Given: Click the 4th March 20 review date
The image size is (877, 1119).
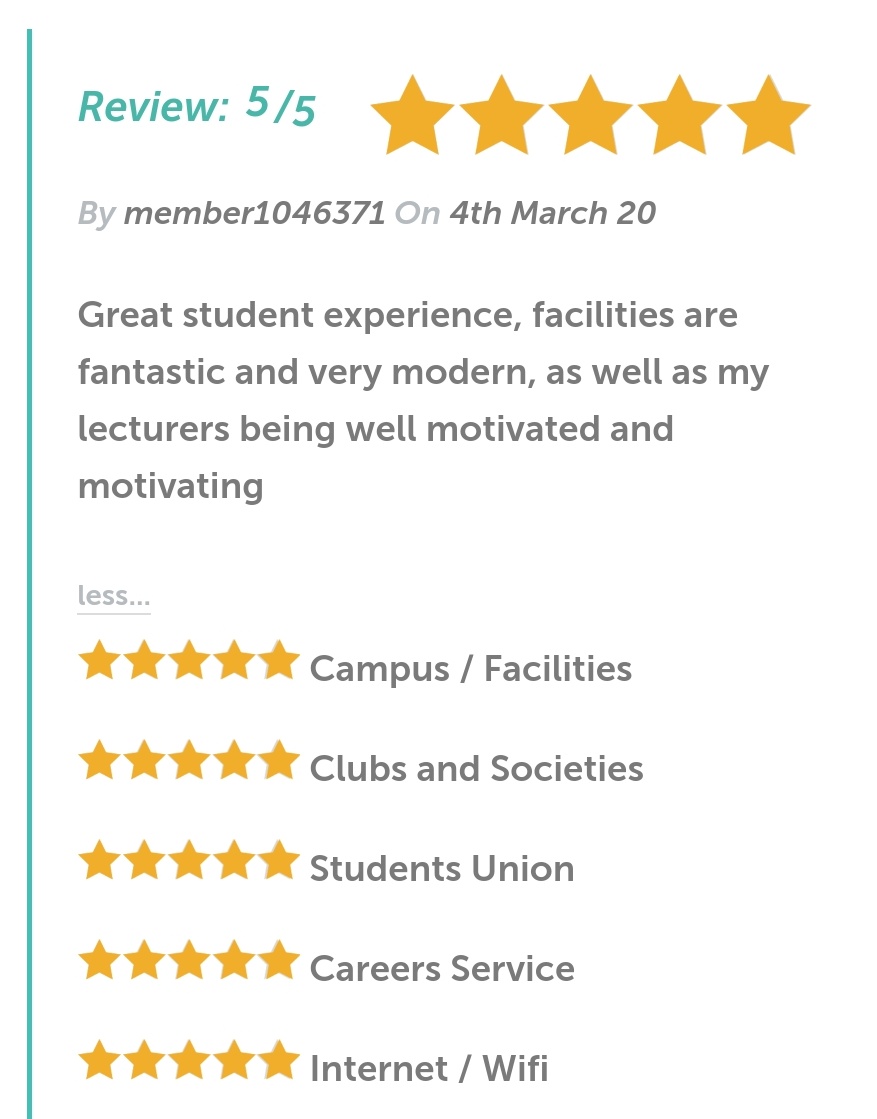Looking at the screenshot, I should coord(552,213).
